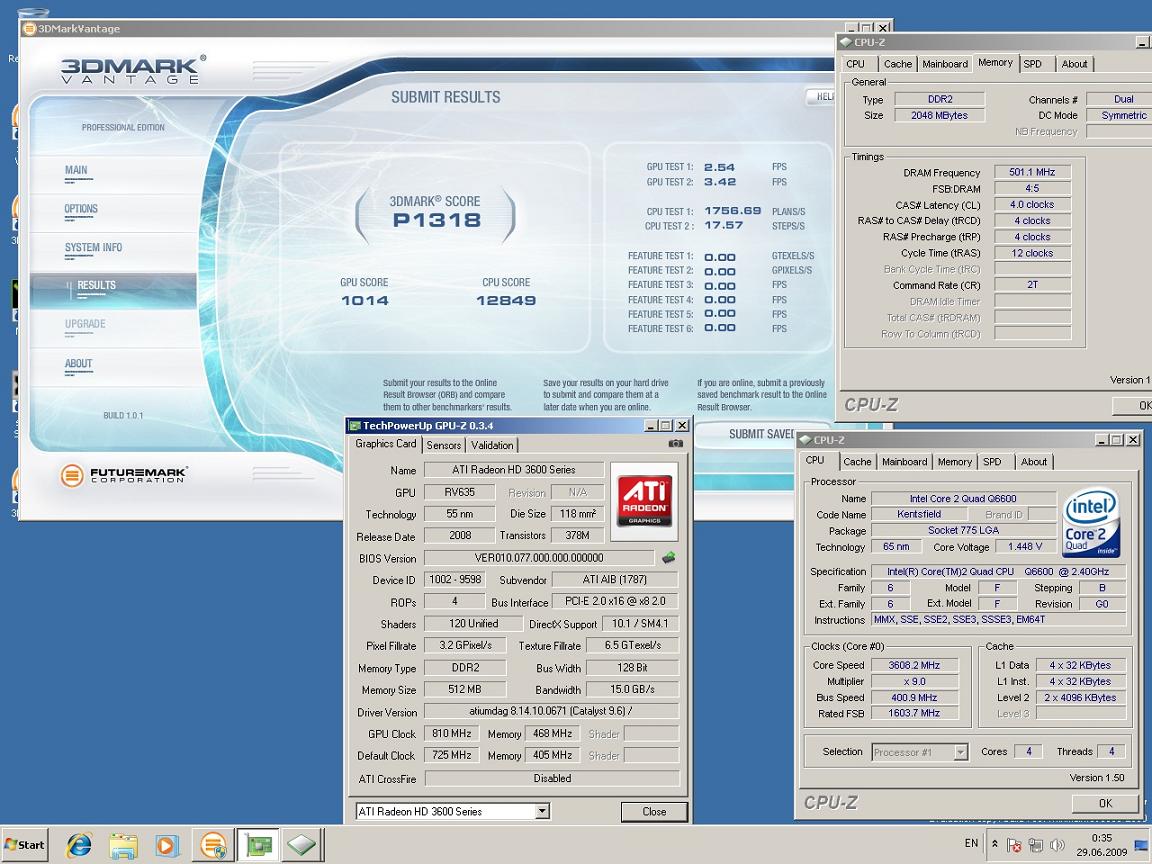Click the DRAM Frequency value 501.1 MHz

(1032, 172)
